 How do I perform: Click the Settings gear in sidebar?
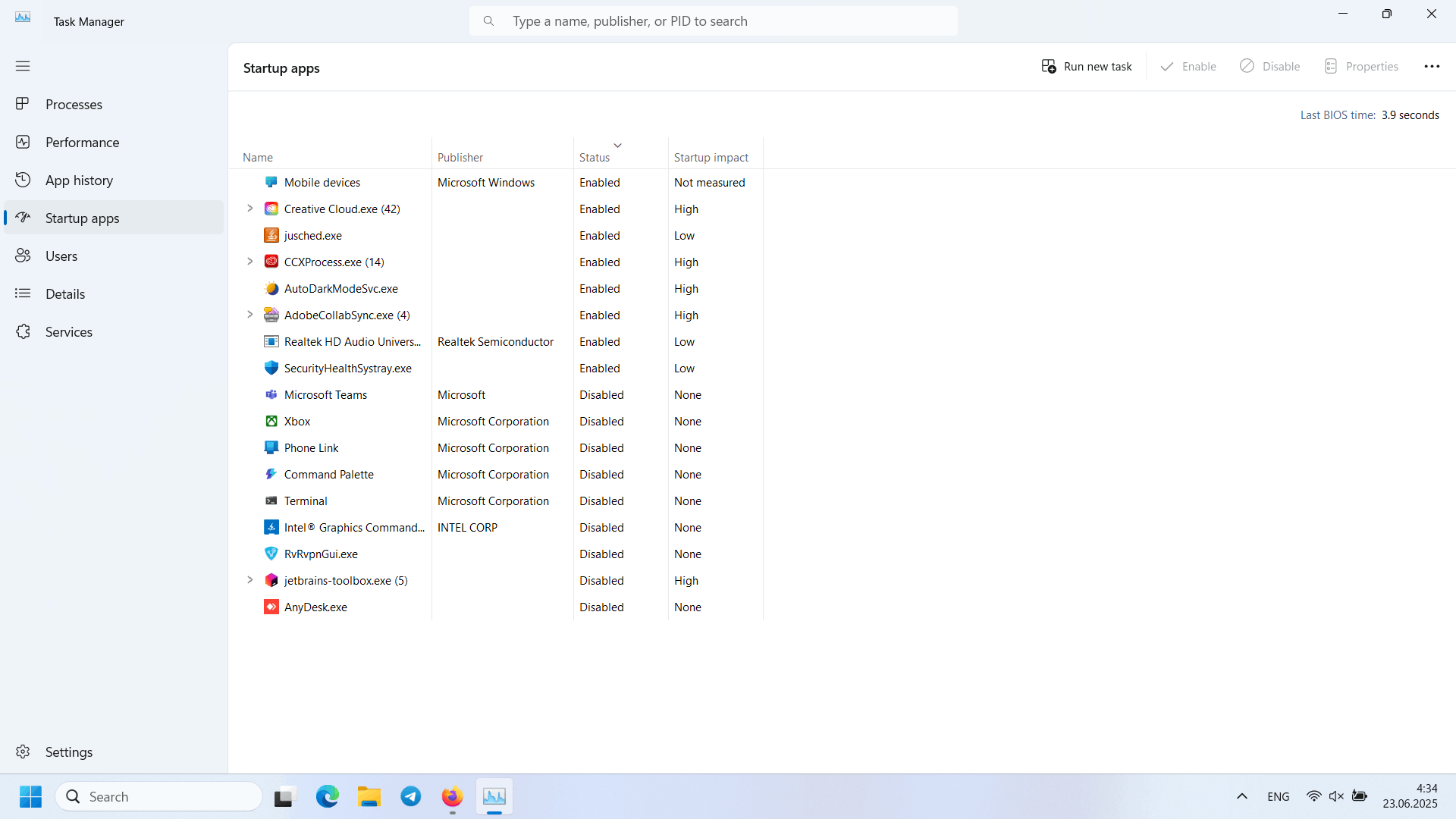(x=23, y=752)
